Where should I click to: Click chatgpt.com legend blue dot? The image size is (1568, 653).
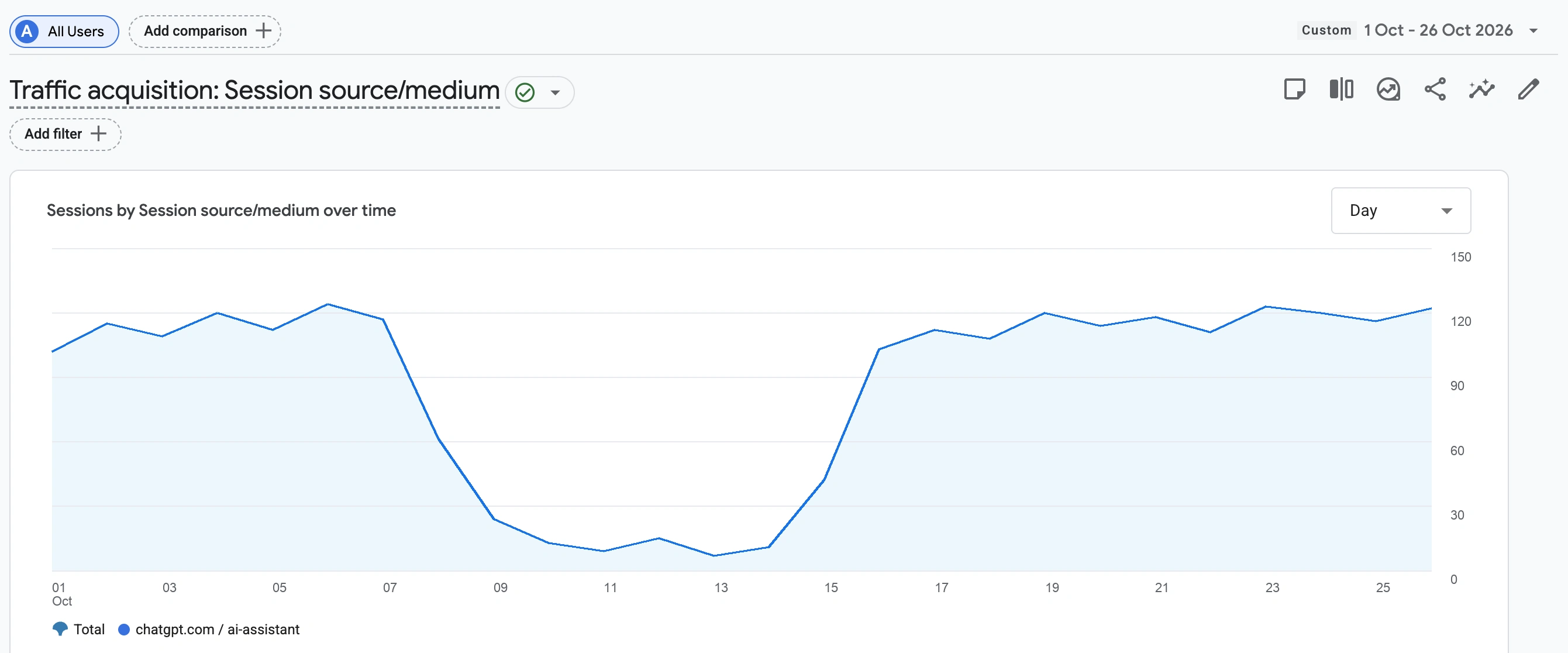[x=123, y=629]
